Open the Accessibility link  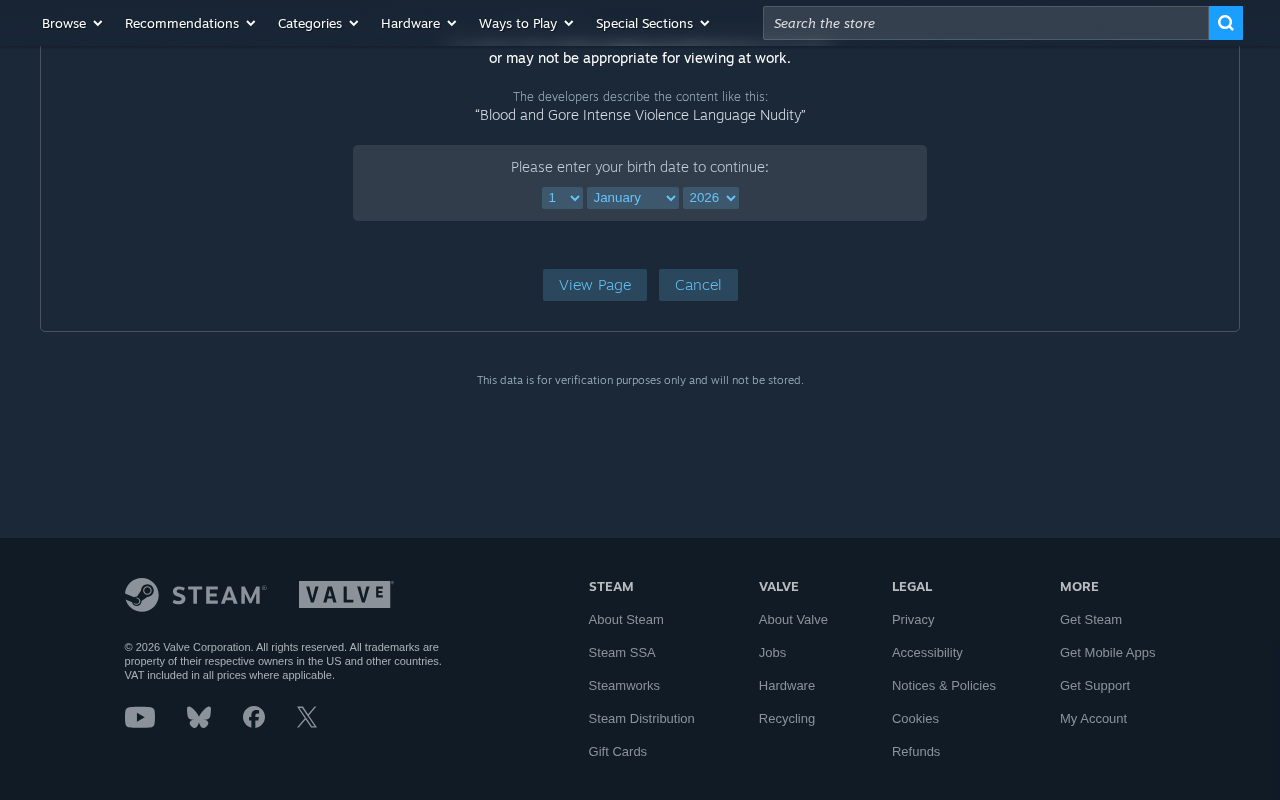click(927, 653)
